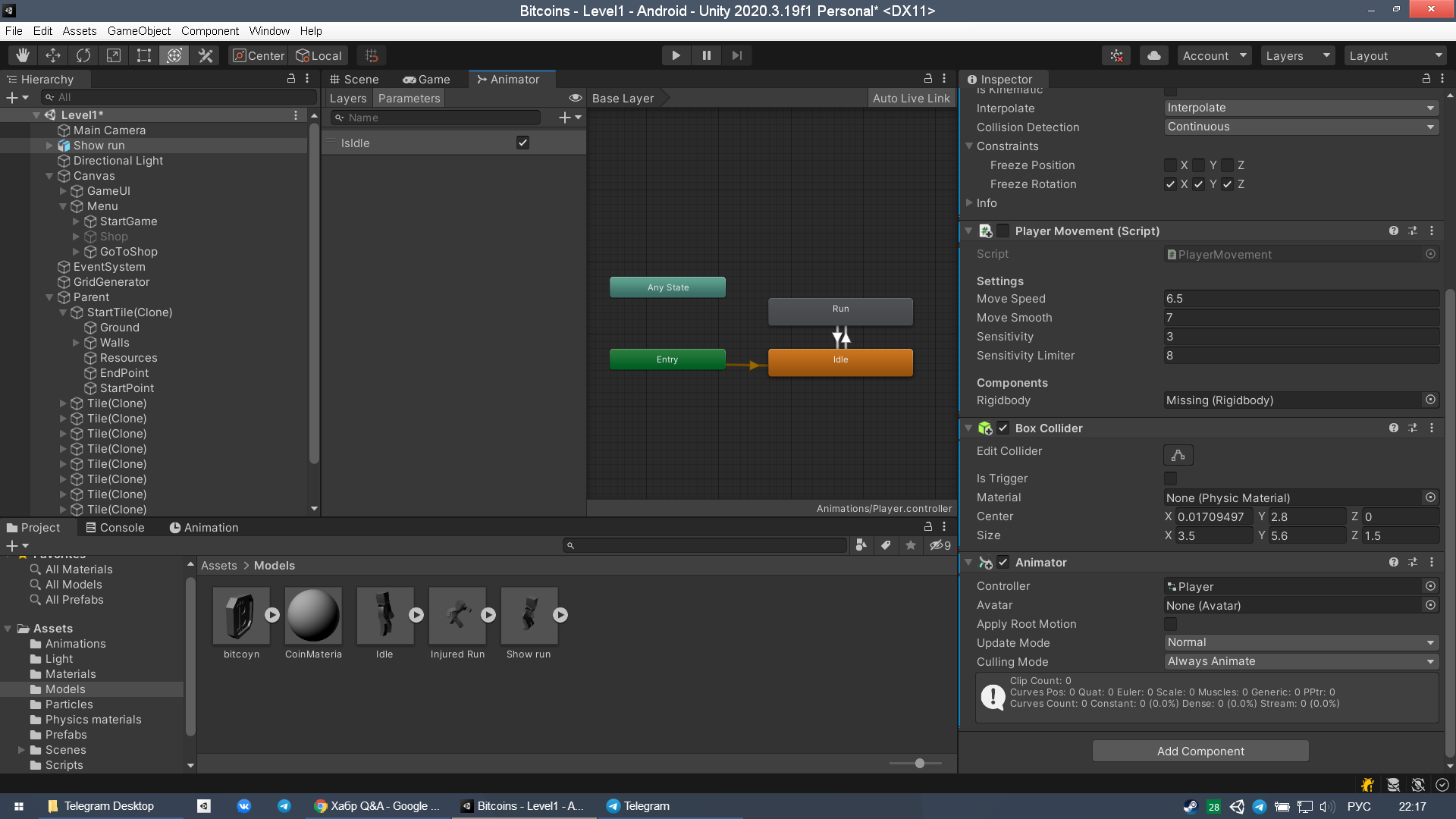Screen dimensions: 1456x819
Task: Enable Apply Root Motion
Action: [1171, 624]
